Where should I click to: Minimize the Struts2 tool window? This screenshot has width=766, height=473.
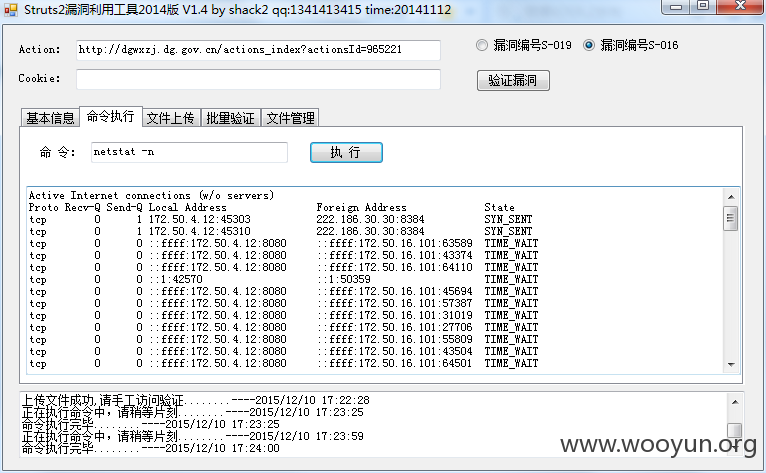pyautogui.click(x=676, y=7)
